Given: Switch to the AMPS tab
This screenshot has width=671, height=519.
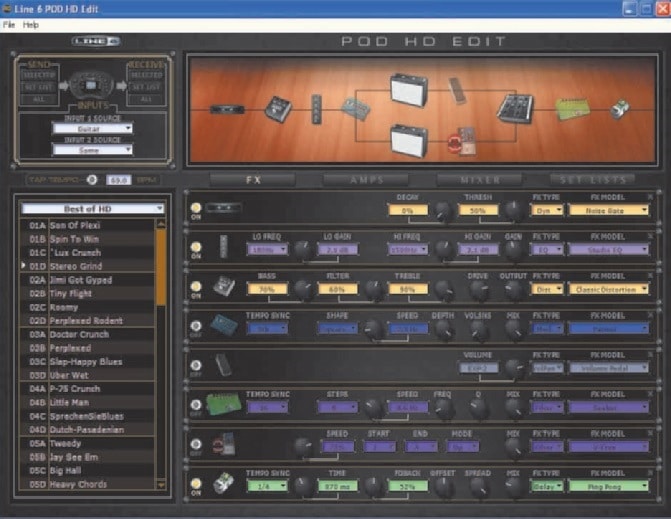Looking at the screenshot, I should pos(366,180).
